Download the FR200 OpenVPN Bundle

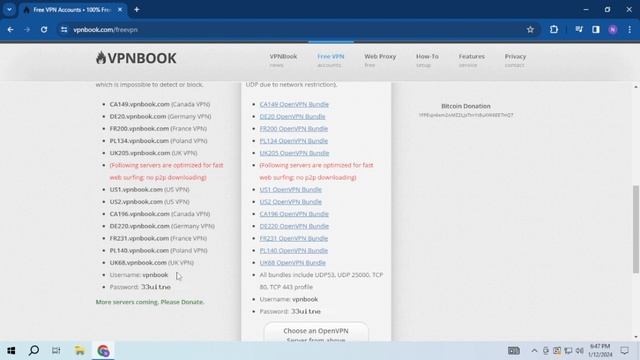coord(293,129)
